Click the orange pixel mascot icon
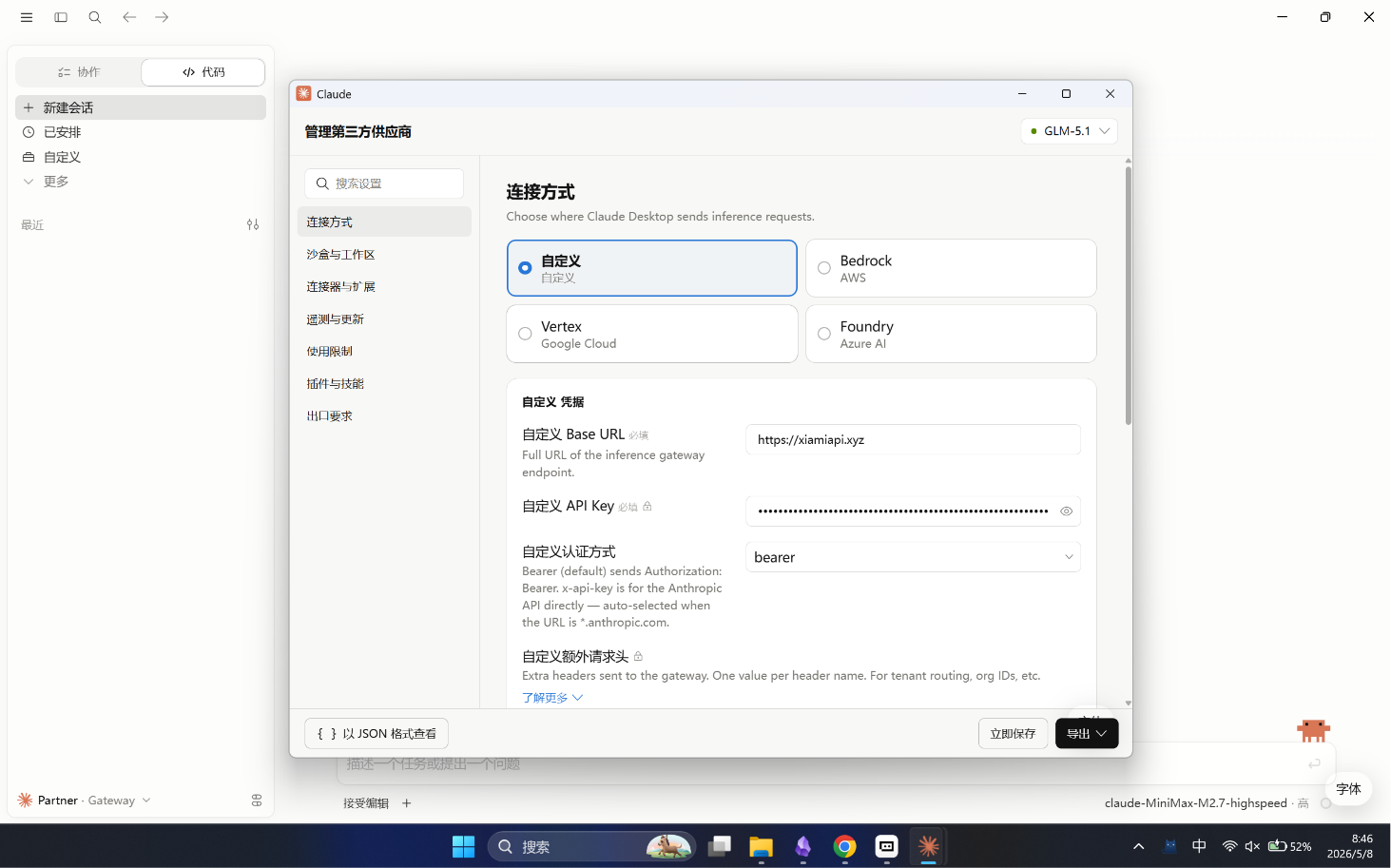 (1313, 730)
